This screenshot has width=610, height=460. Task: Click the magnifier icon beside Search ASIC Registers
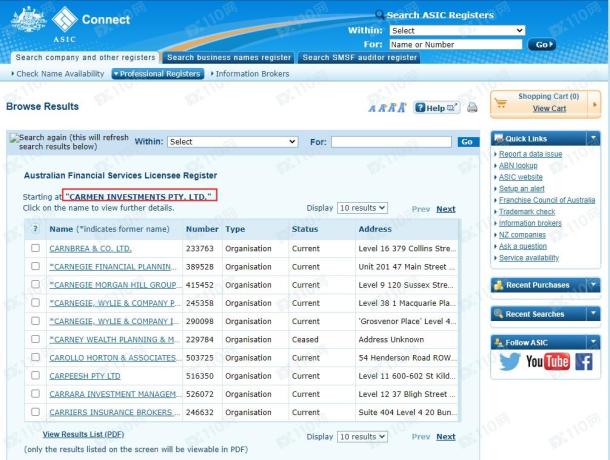tap(379, 15)
